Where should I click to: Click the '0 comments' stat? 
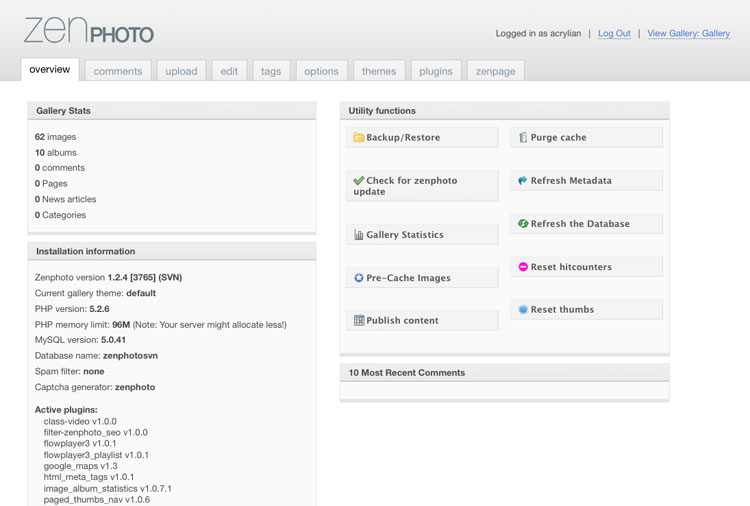coord(60,168)
